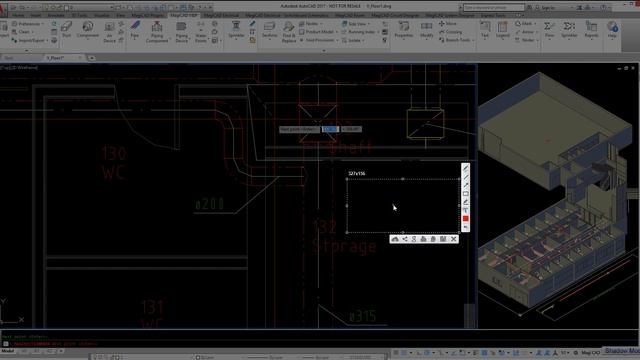Open the Reports tool

591,29
